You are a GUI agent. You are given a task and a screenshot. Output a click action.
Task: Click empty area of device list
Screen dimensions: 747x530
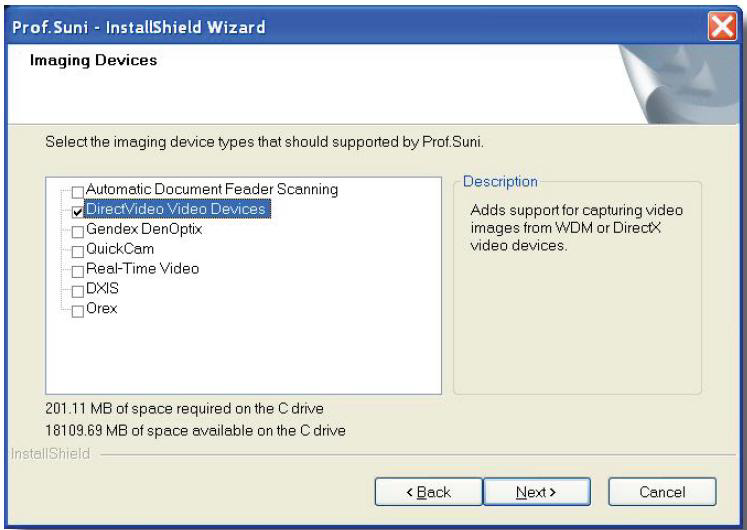tap(243, 355)
